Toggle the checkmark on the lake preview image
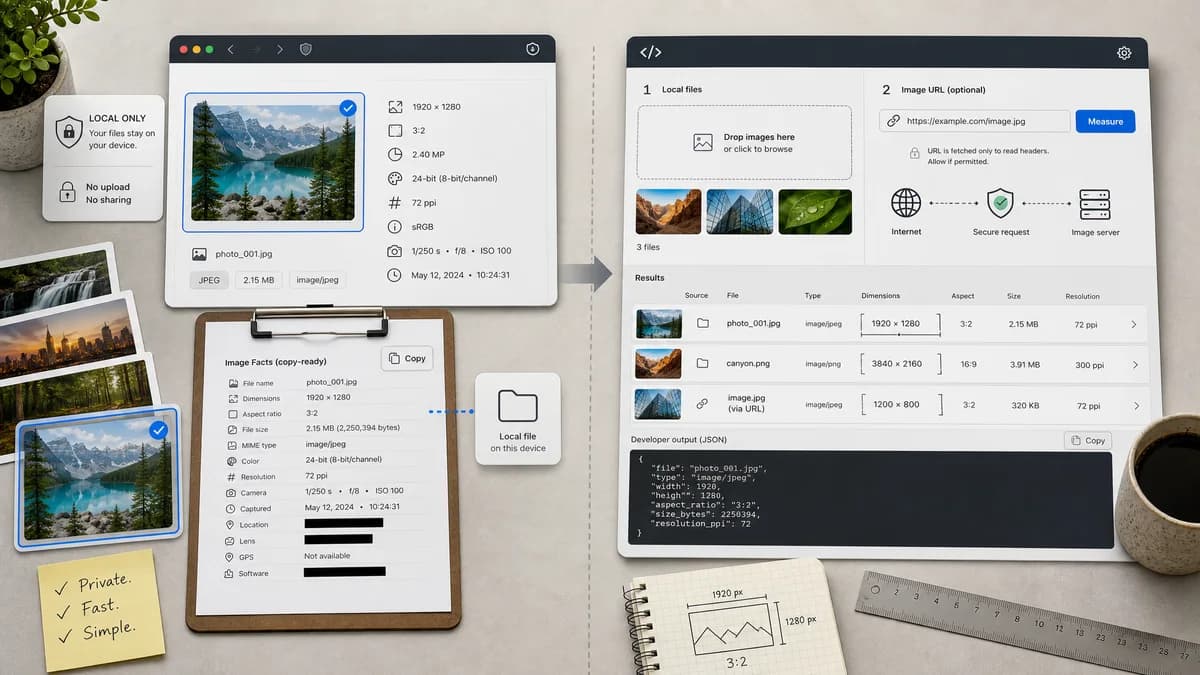Screen dimensions: 1200x675 (348, 107)
